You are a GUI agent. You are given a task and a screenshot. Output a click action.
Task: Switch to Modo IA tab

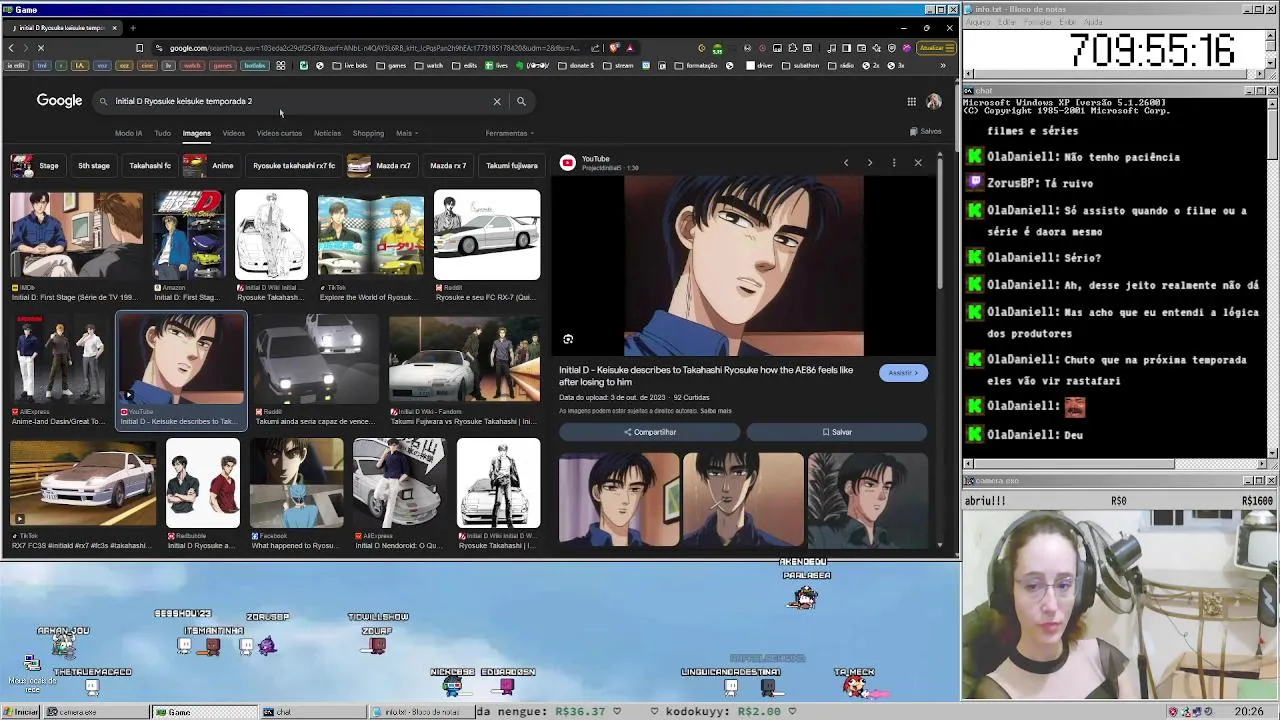128,133
